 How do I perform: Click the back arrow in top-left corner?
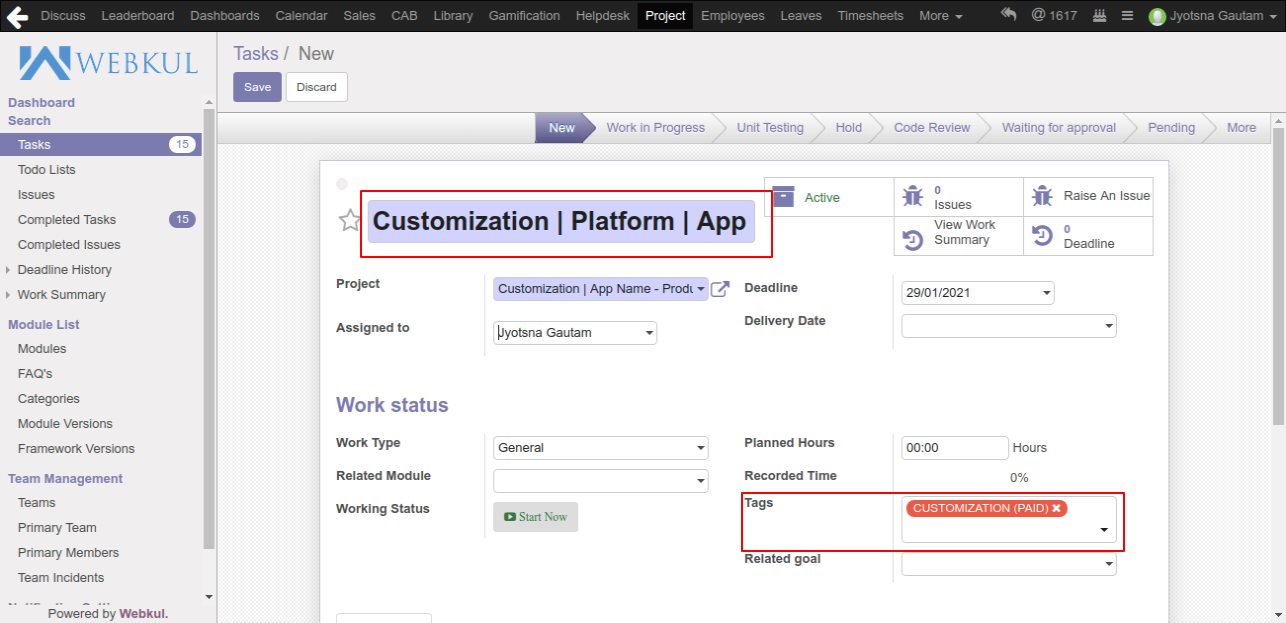pyautogui.click(x=17, y=15)
